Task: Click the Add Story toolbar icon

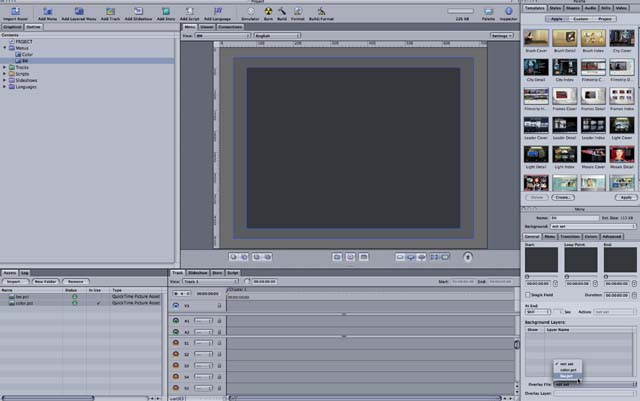Action: point(166,11)
